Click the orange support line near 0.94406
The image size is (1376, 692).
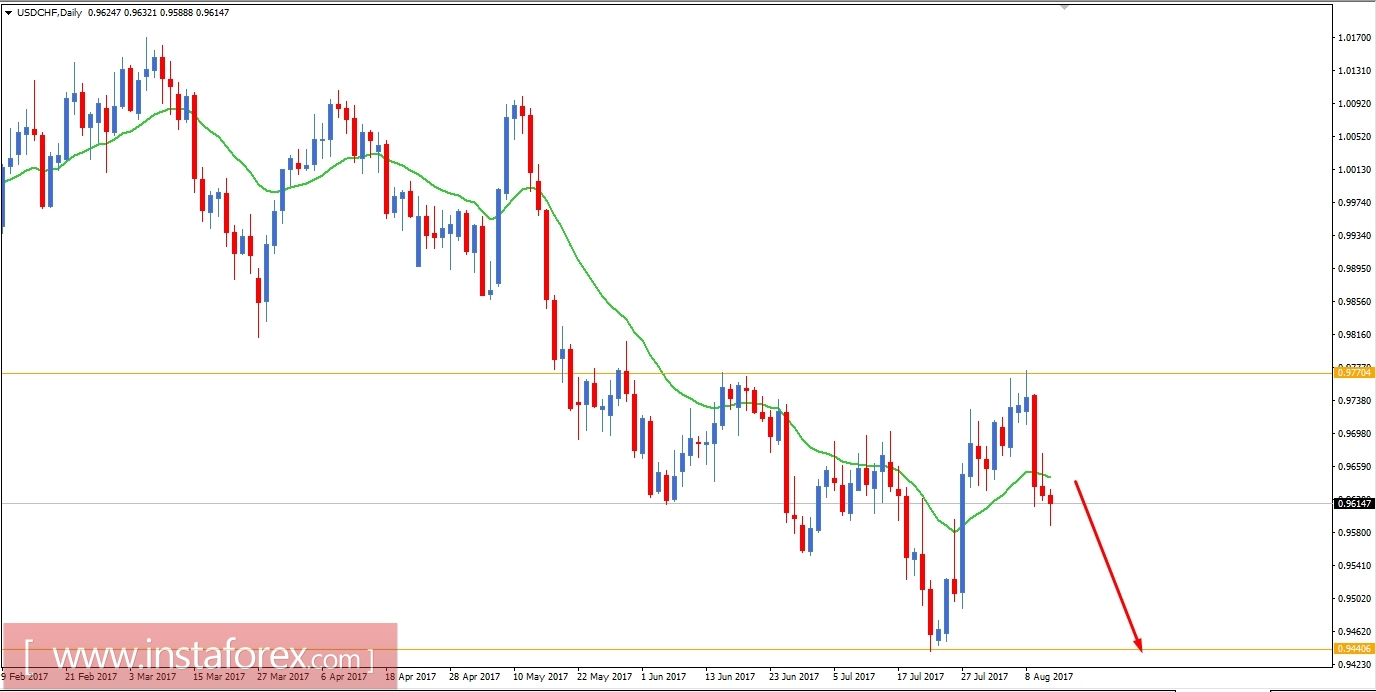point(700,649)
